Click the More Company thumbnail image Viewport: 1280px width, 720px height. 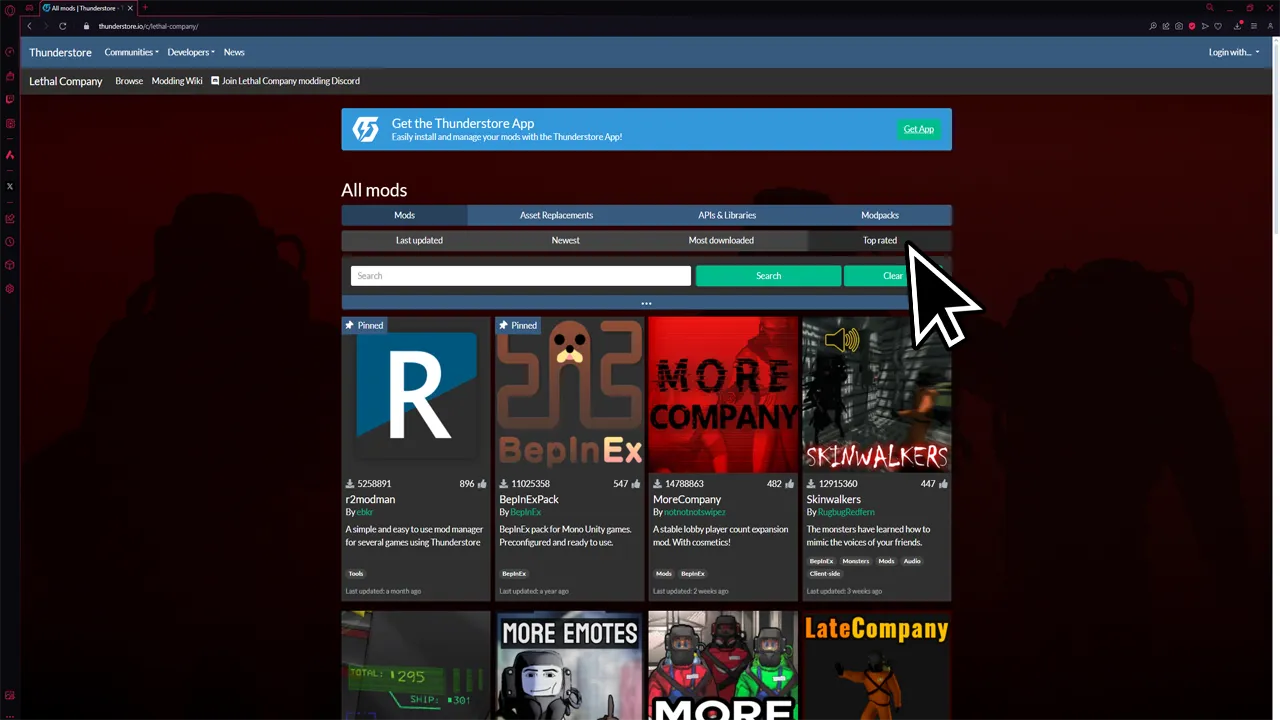(723, 394)
